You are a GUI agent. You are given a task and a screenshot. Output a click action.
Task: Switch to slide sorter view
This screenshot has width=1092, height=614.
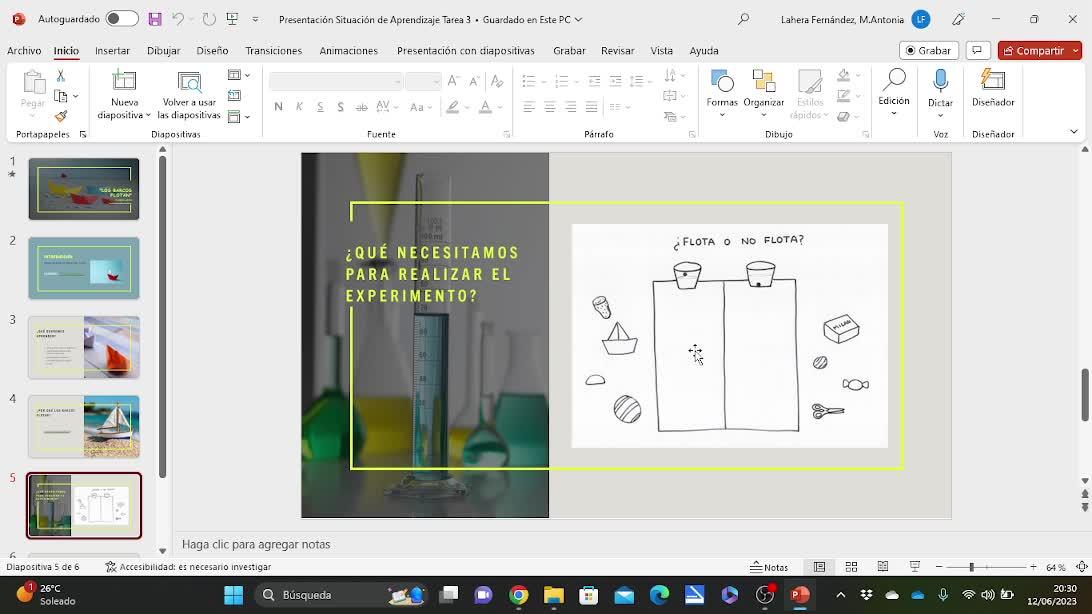[851, 567]
